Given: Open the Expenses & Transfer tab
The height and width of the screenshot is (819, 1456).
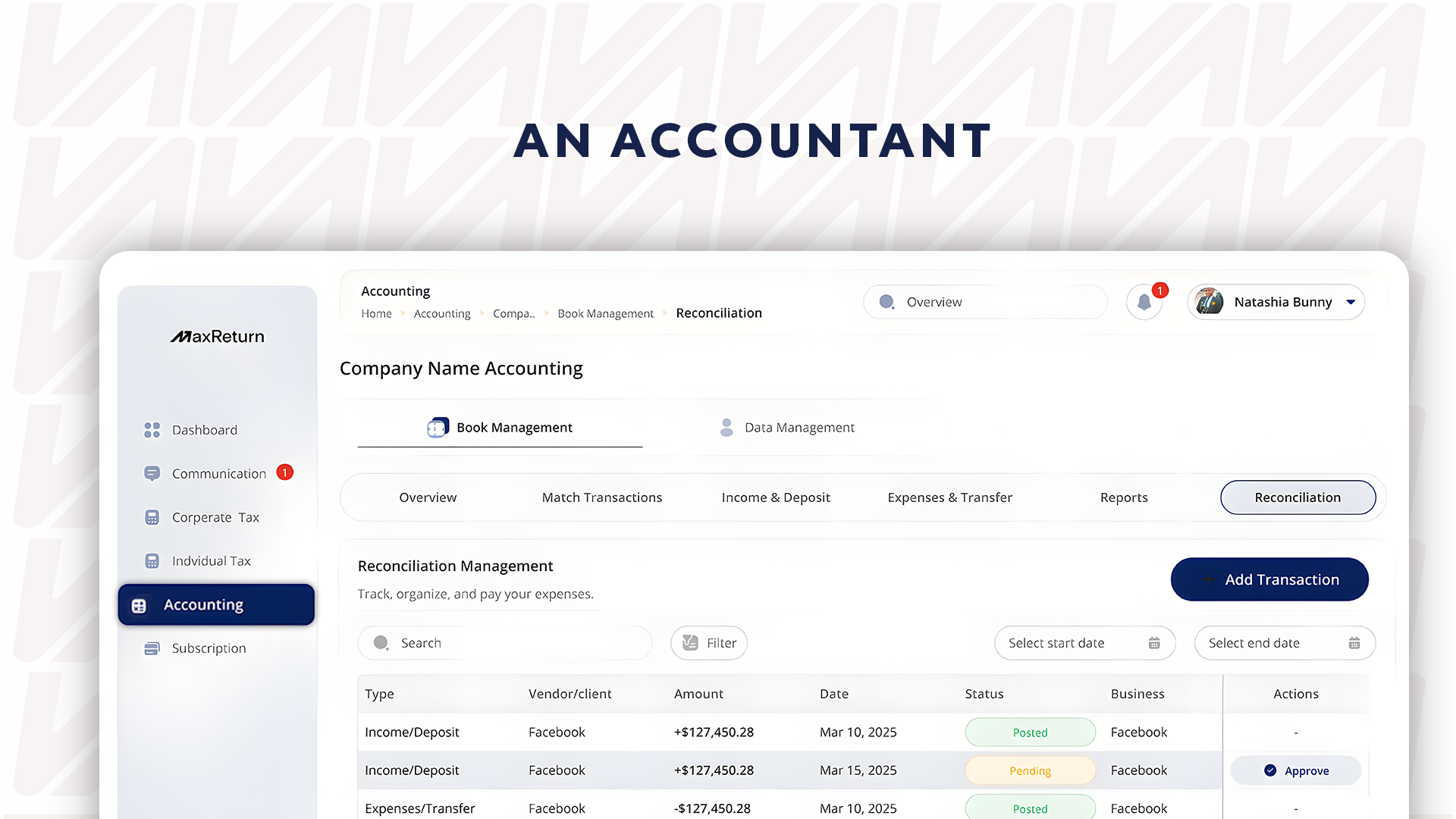Looking at the screenshot, I should coord(949,497).
